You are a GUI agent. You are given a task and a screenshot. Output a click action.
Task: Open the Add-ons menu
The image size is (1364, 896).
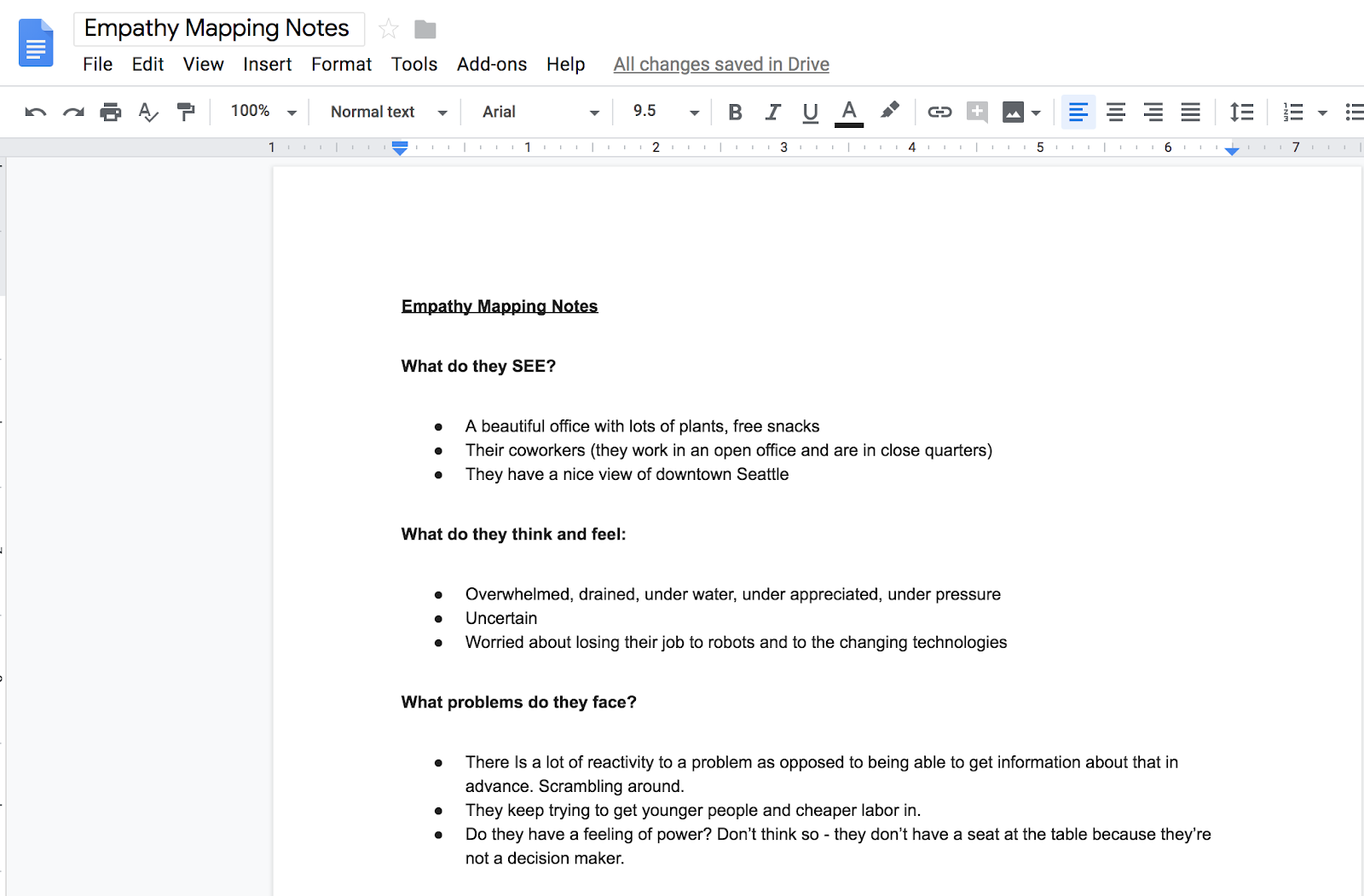(x=491, y=64)
